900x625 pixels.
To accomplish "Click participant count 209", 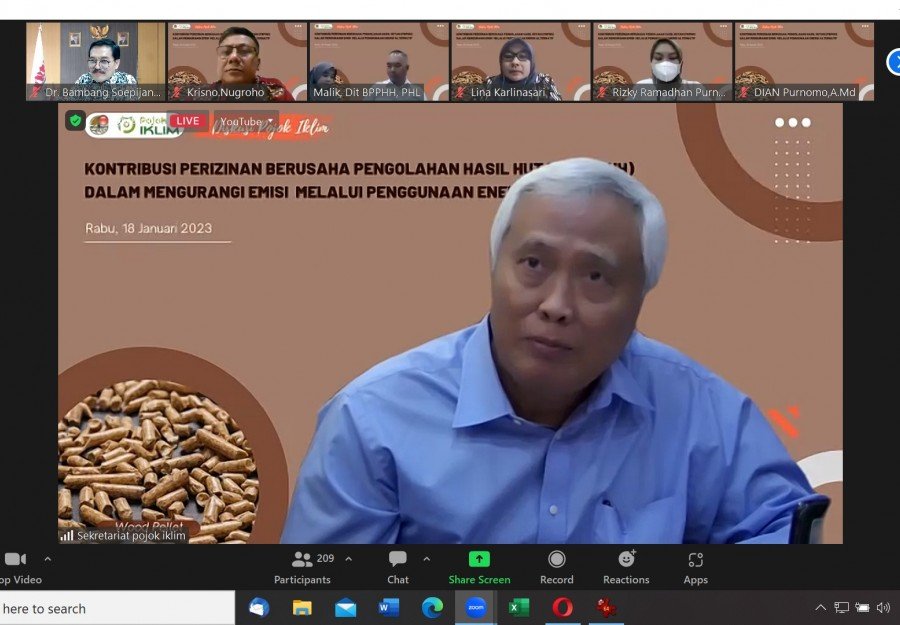I will click(x=325, y=558).
